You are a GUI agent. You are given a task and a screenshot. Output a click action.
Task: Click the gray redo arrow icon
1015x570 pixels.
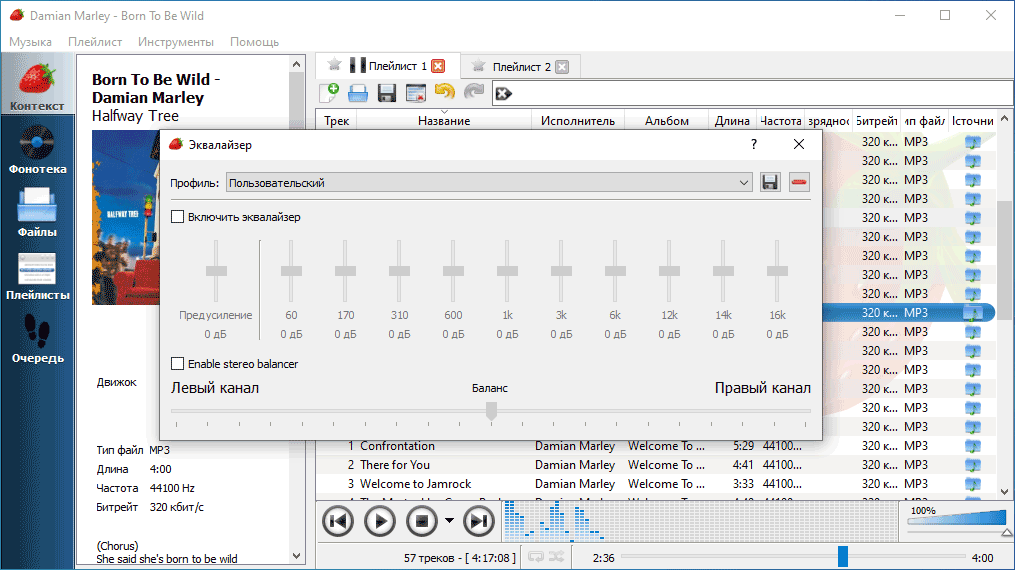(474, 92)
